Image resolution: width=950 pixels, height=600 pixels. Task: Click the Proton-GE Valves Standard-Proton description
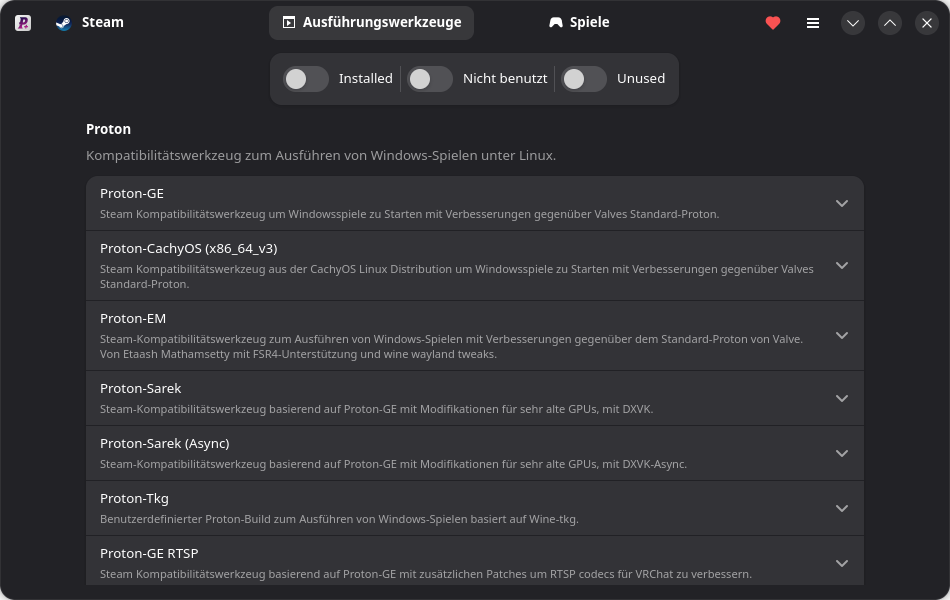410,215
